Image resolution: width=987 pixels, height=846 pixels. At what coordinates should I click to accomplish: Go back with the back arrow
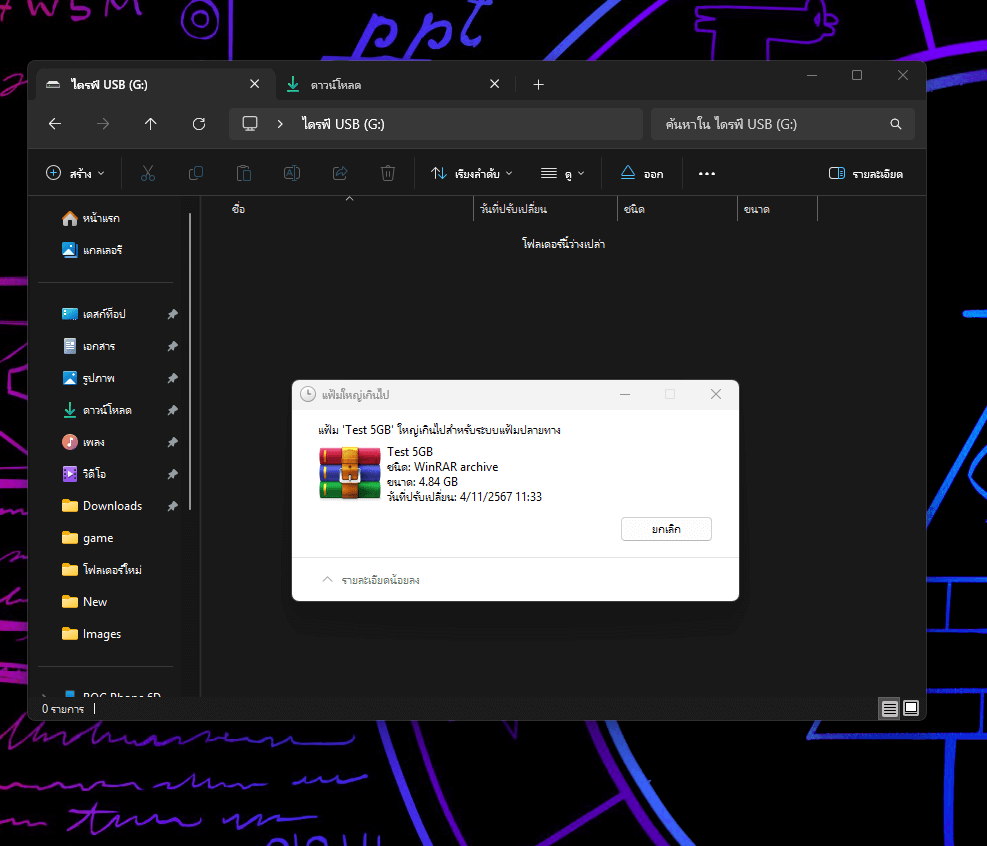pyautogui.click(x=55, y=124)
